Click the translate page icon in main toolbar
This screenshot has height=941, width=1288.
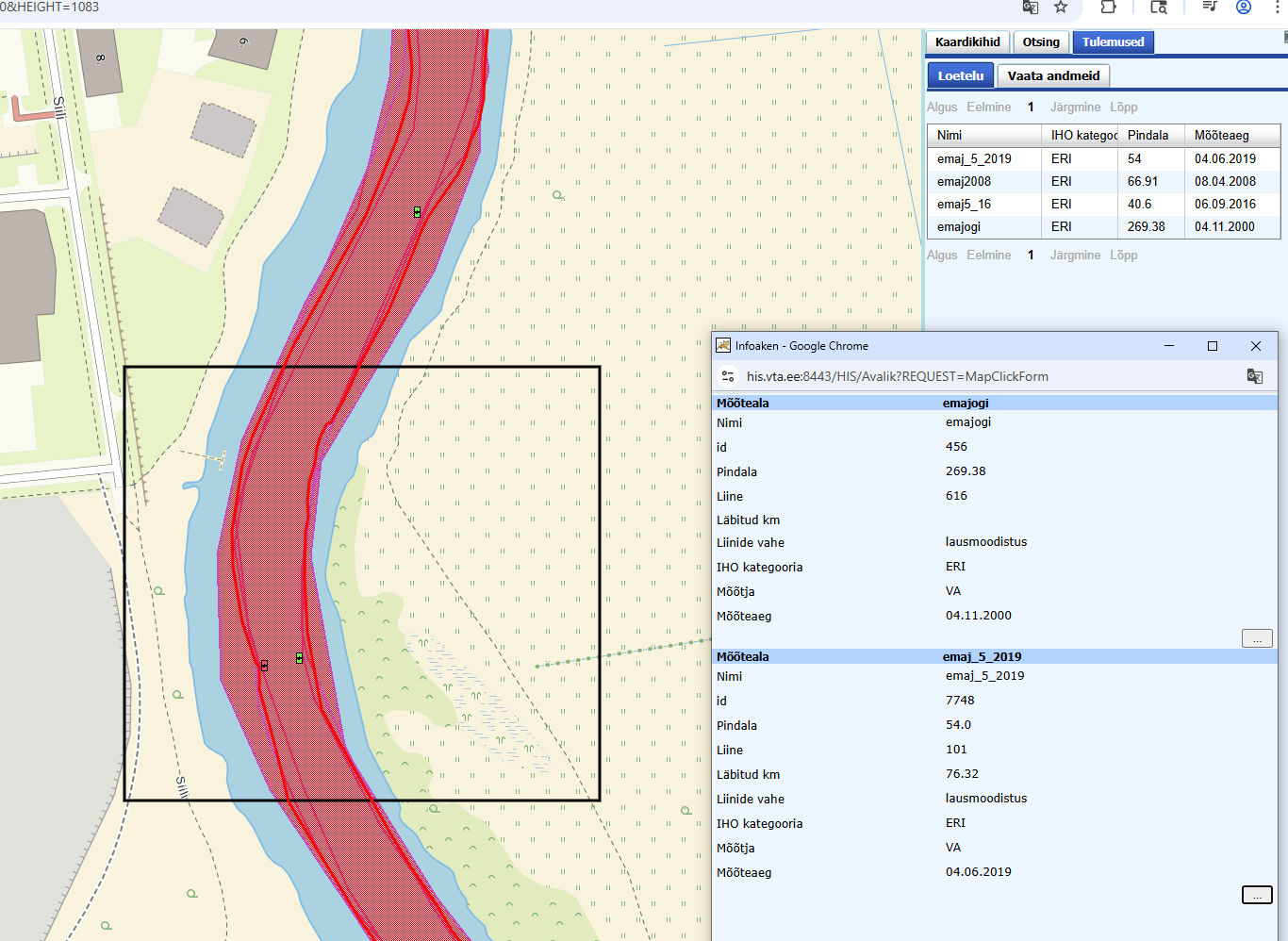pyautogui.click(x=1031, y=8)
